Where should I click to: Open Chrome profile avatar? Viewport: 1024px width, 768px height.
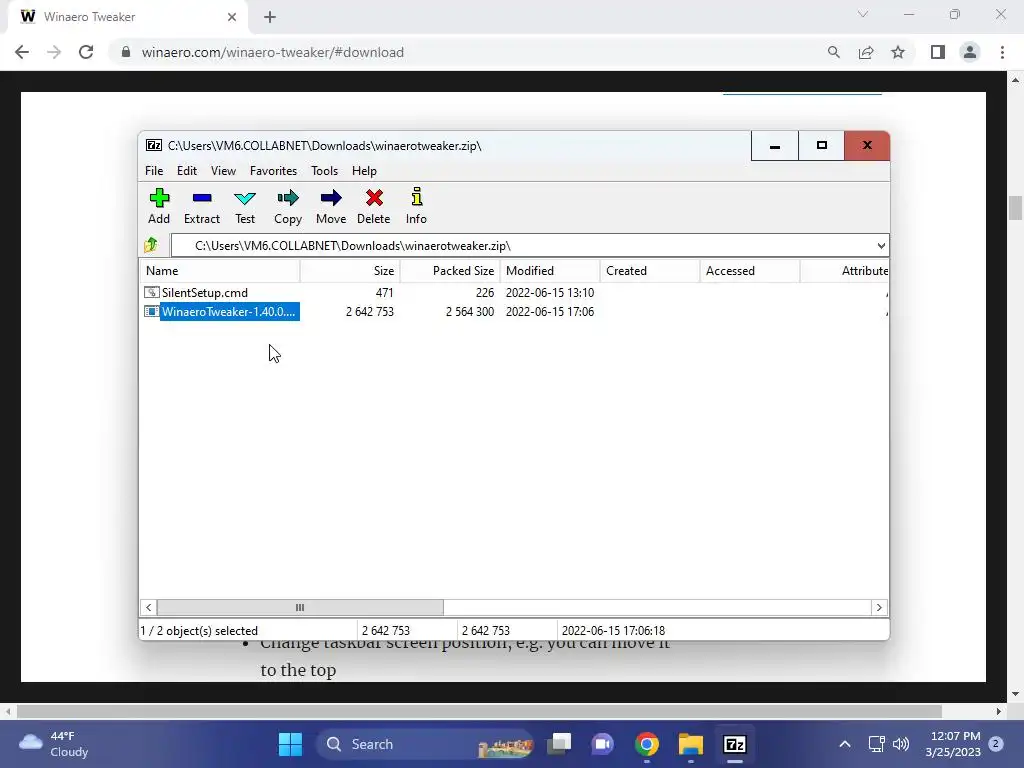pos(970,52)
